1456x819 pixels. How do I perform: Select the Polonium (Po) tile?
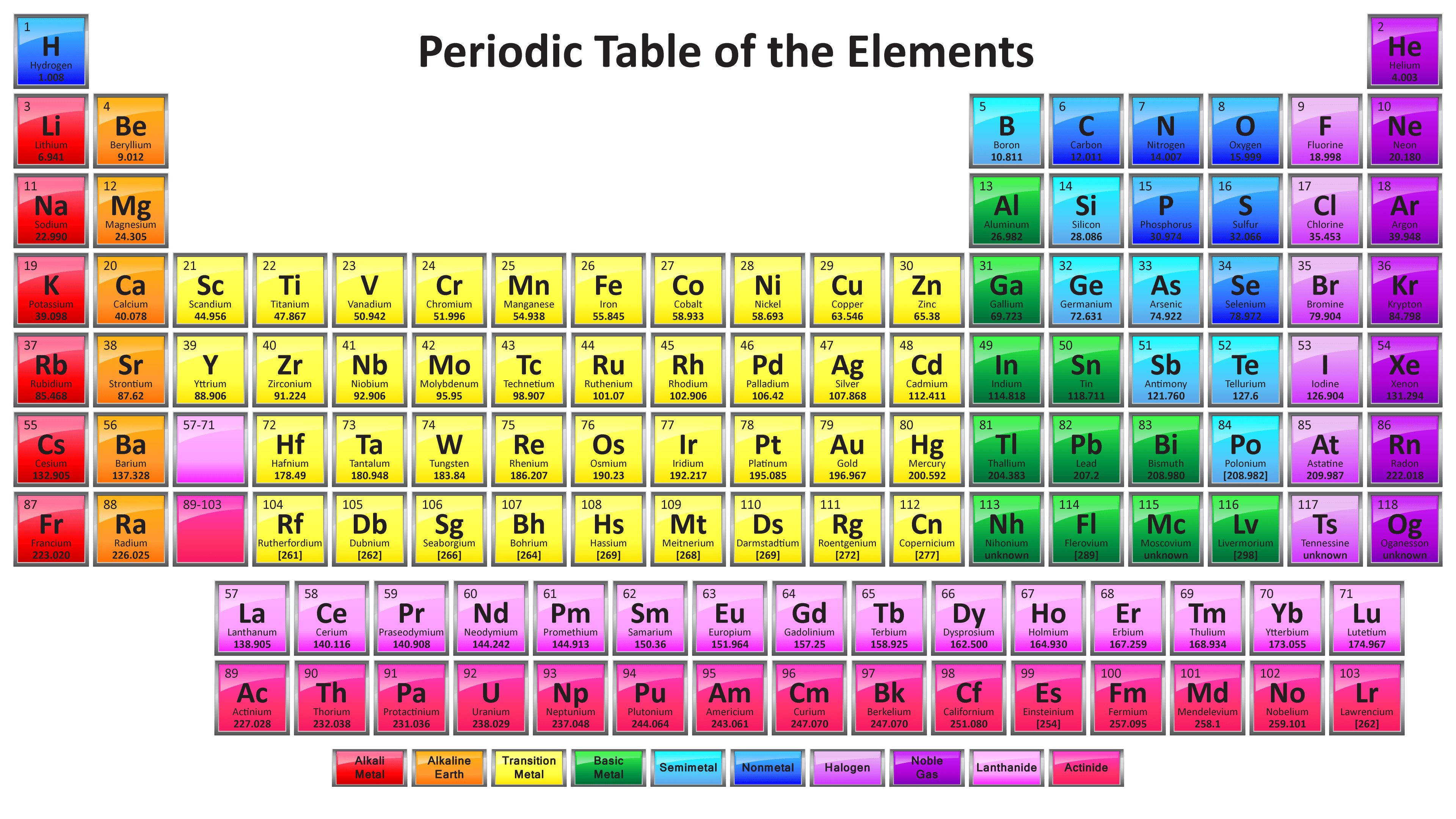click(x=1245, y=450)
